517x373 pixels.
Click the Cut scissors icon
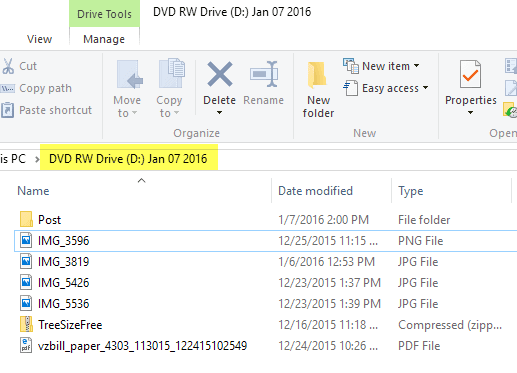8,66
